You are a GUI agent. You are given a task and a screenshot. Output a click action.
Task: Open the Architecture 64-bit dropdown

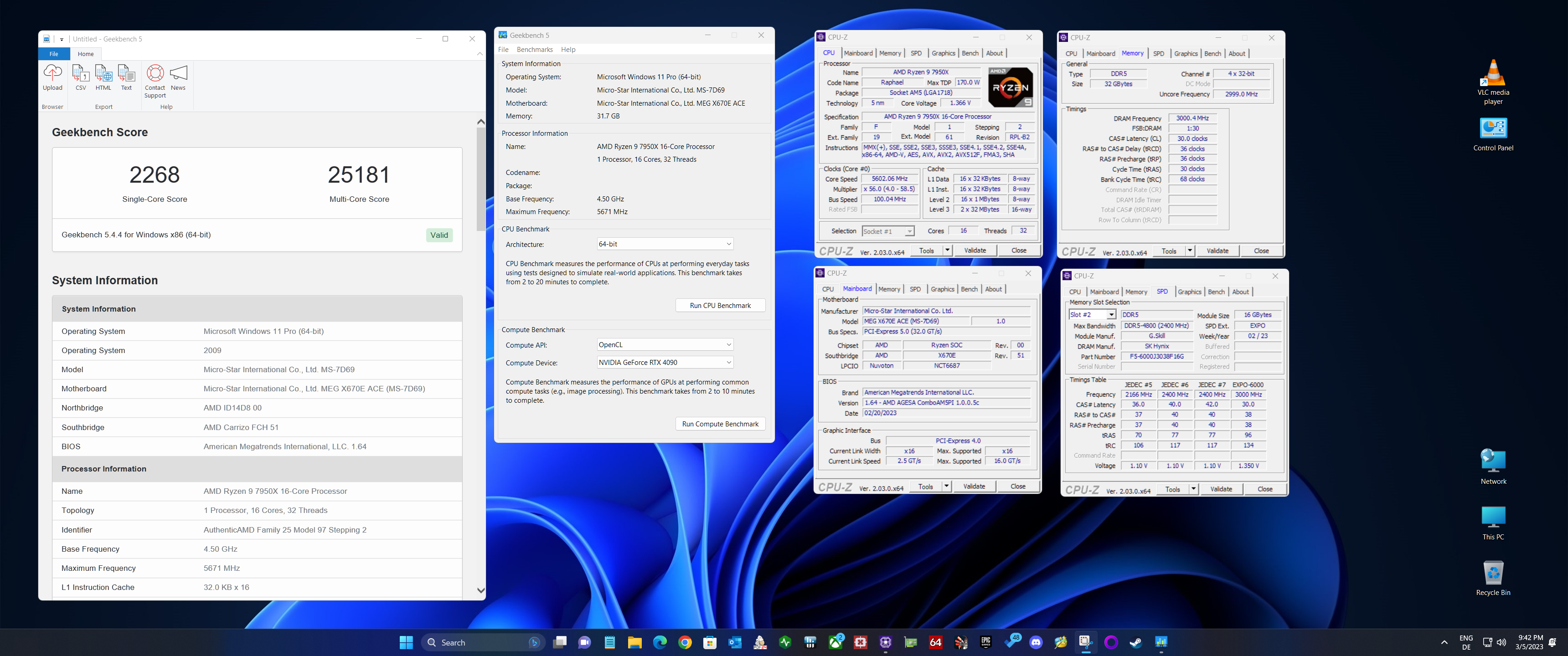pos(665,244)
